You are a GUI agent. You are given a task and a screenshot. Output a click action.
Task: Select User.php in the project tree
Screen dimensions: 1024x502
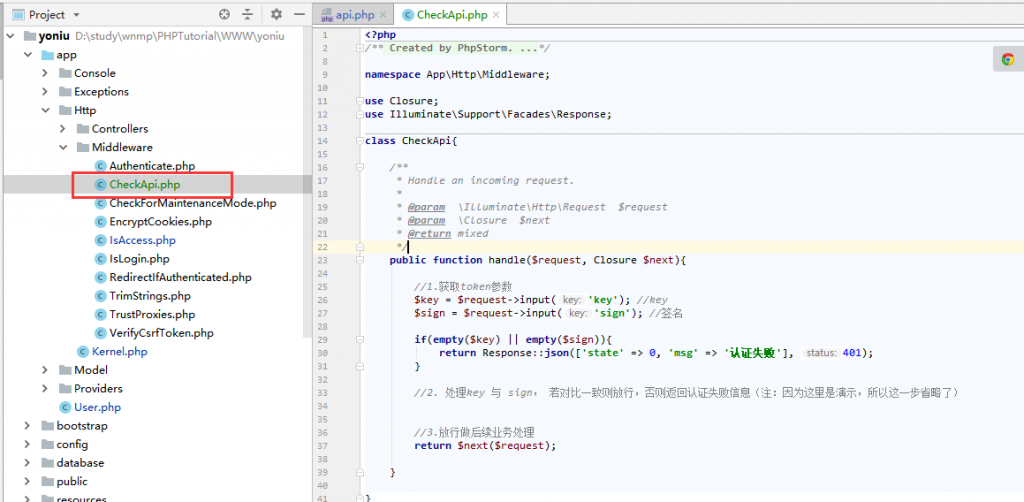click(97, 408)
